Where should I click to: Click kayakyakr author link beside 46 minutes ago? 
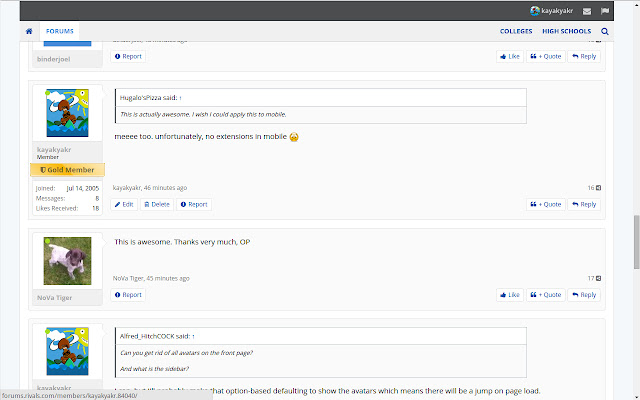[127, 188]
